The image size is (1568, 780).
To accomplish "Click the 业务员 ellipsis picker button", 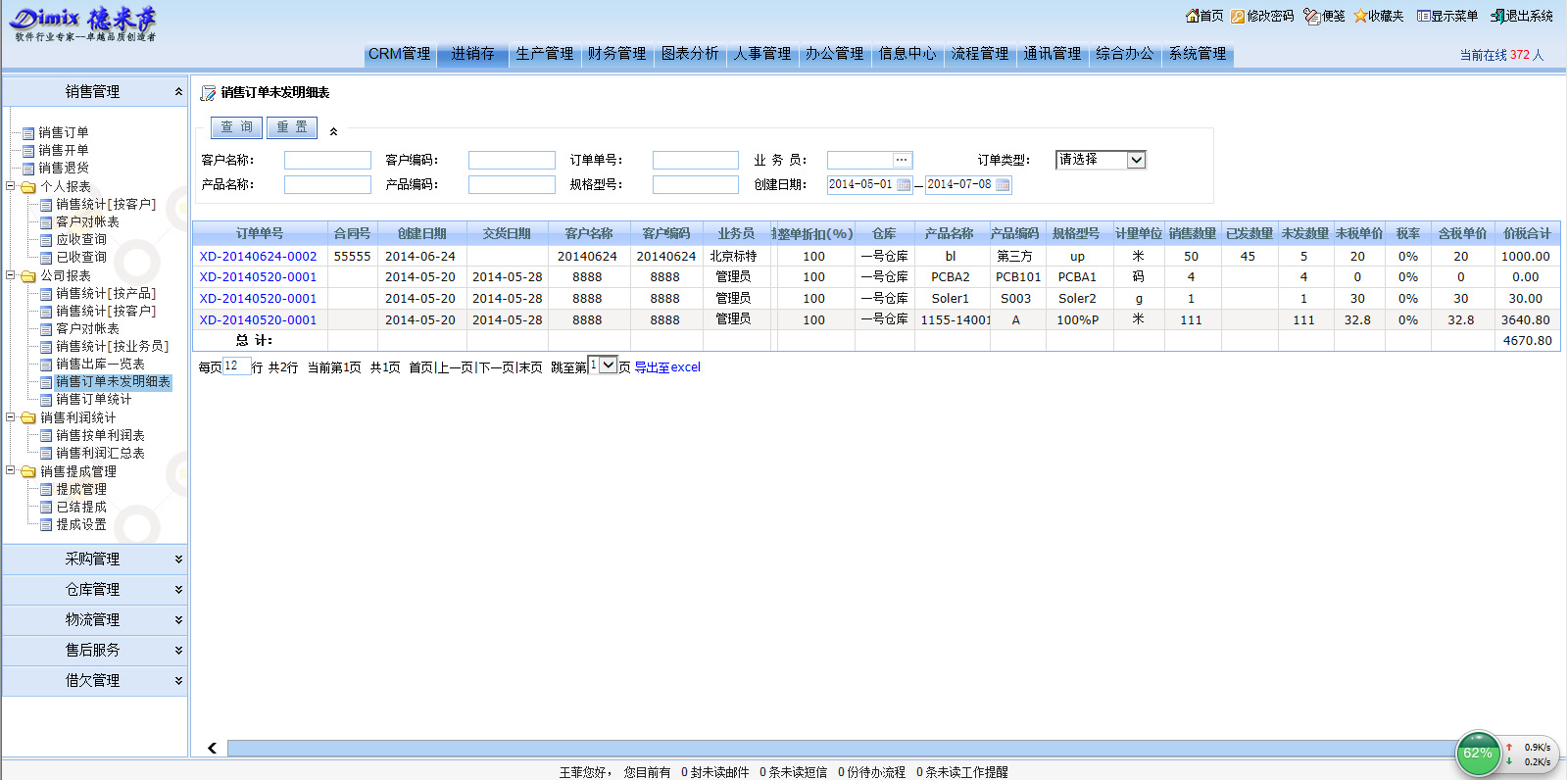I will (x=902, y=160).
